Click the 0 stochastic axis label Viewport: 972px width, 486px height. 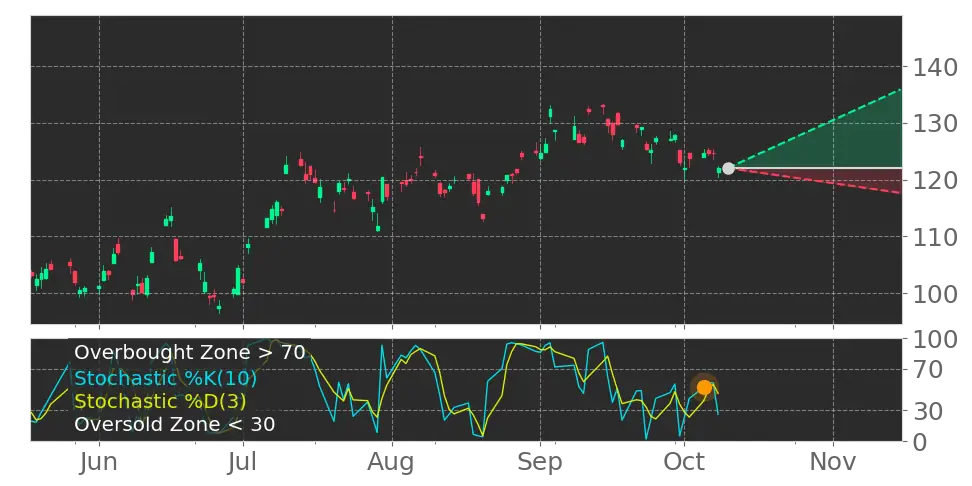click(x=920, y=442)
